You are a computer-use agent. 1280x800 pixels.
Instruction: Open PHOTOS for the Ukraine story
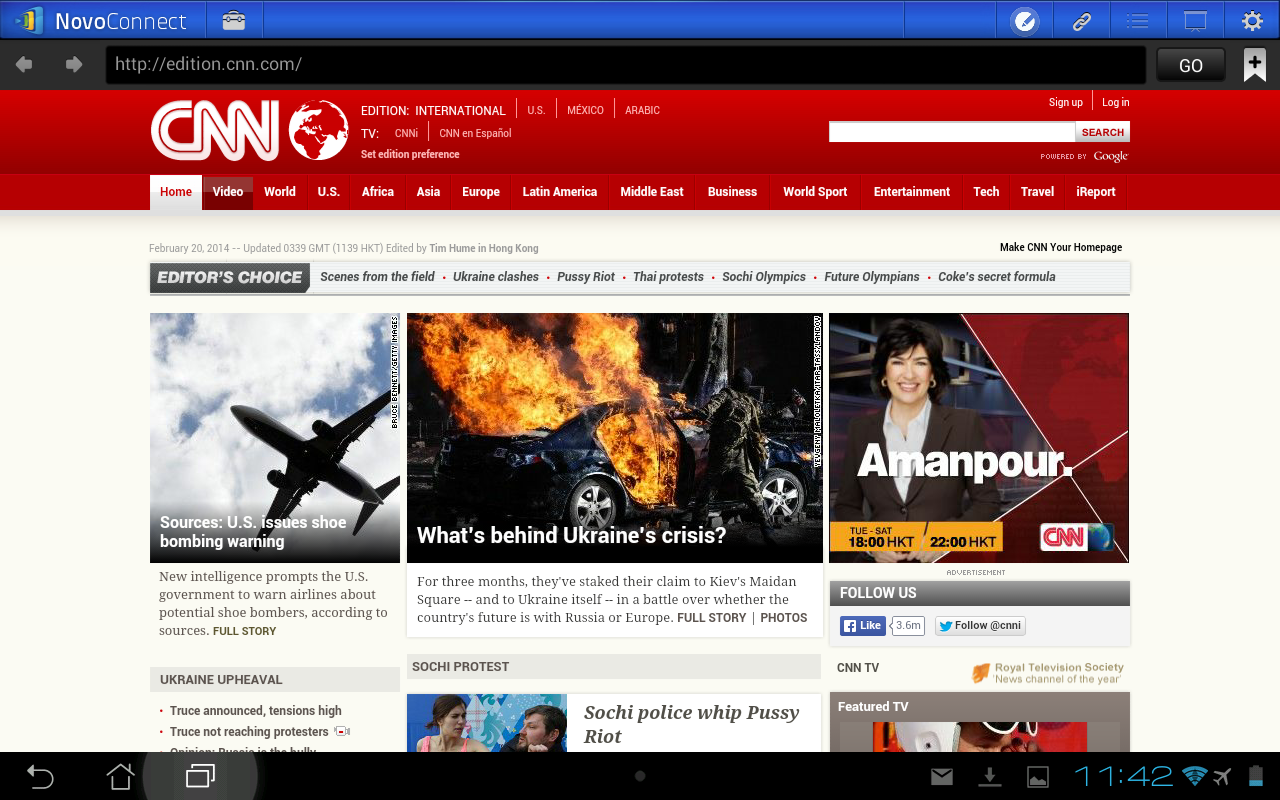tap(784, 618)
